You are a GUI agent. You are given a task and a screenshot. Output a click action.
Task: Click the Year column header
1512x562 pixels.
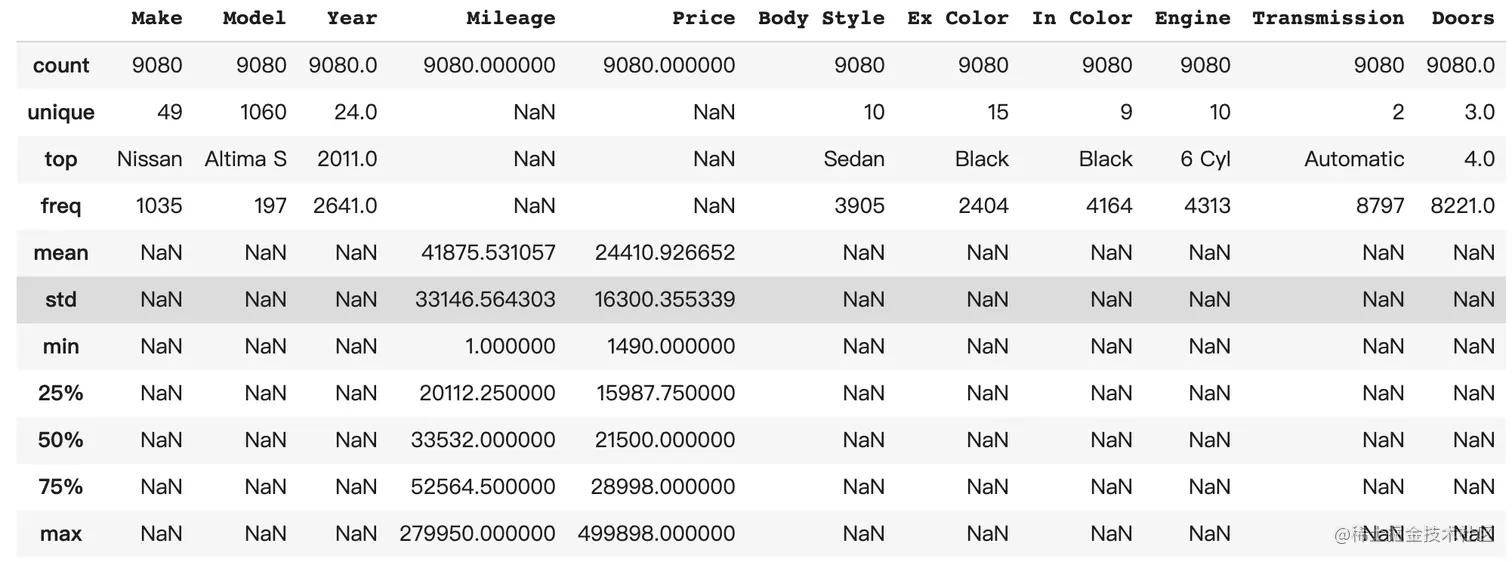352,18
